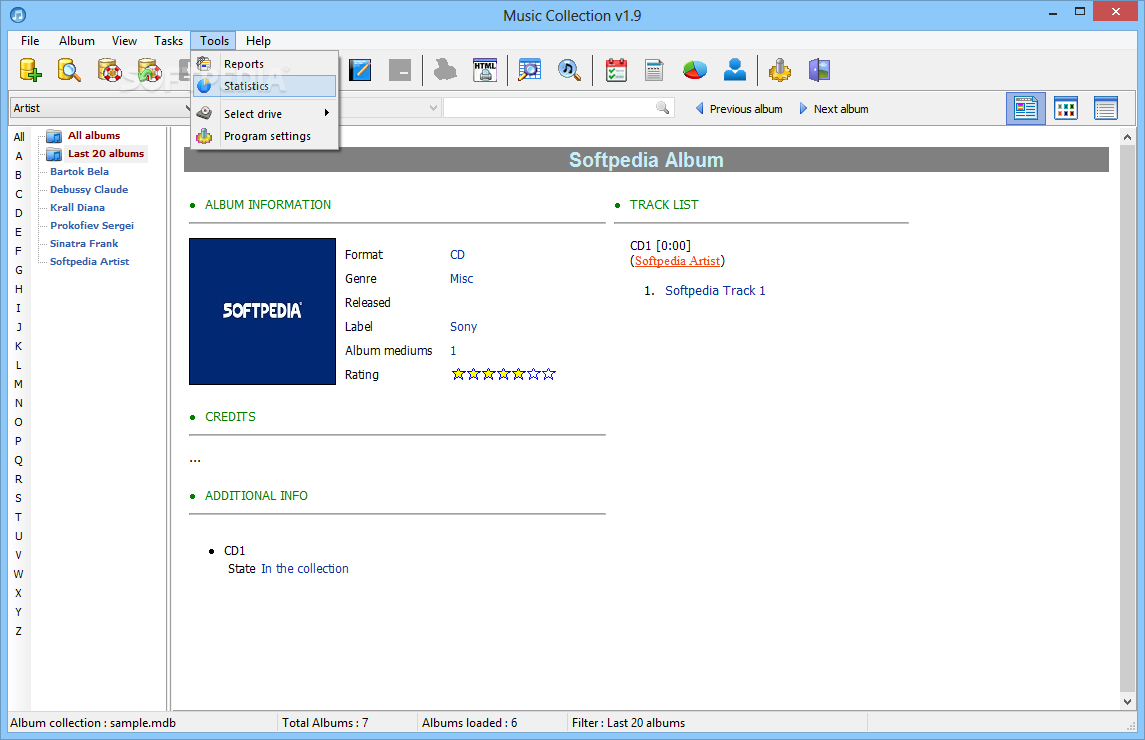Filter by All in the alphabet index
The width and height of the screenshot is (1145, 740).
coord(19,137)
